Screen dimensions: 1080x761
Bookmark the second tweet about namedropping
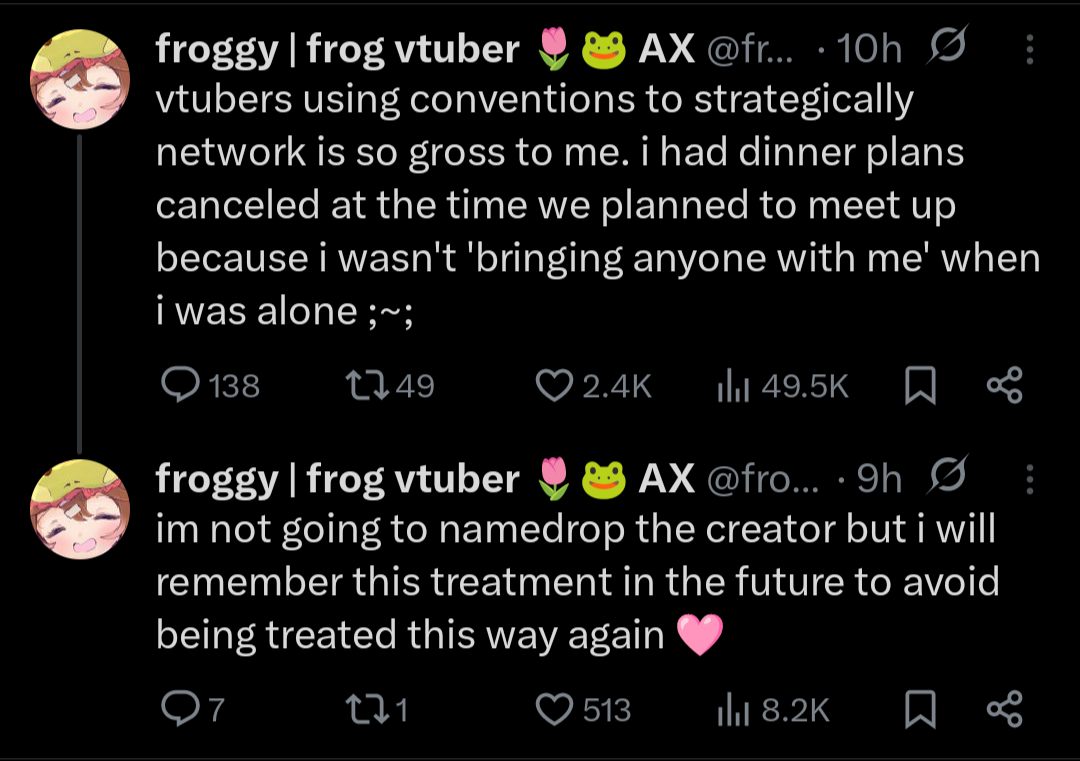[x=917, y=710]
